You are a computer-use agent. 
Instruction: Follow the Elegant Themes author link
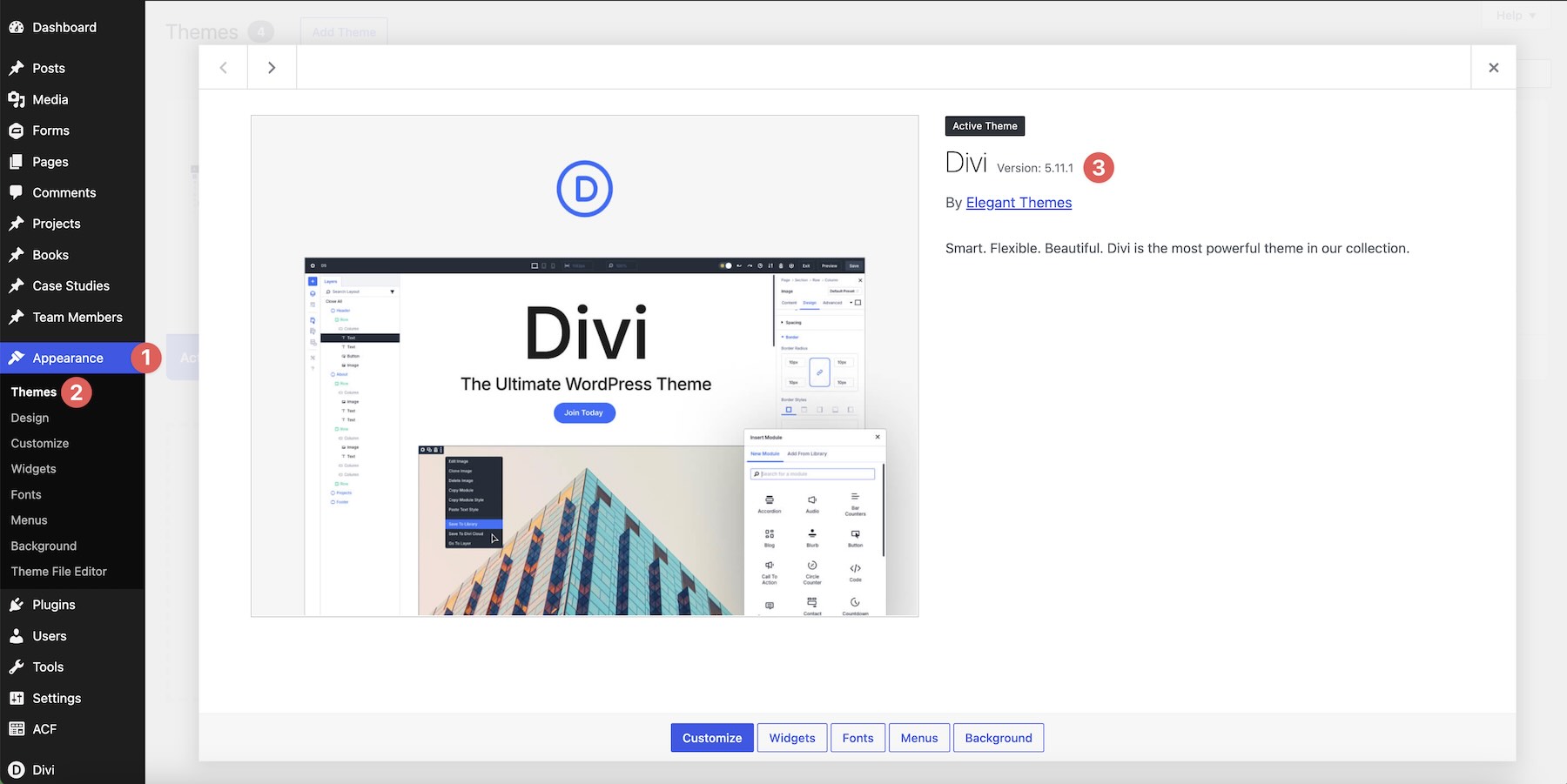(x=1019, y=203)
